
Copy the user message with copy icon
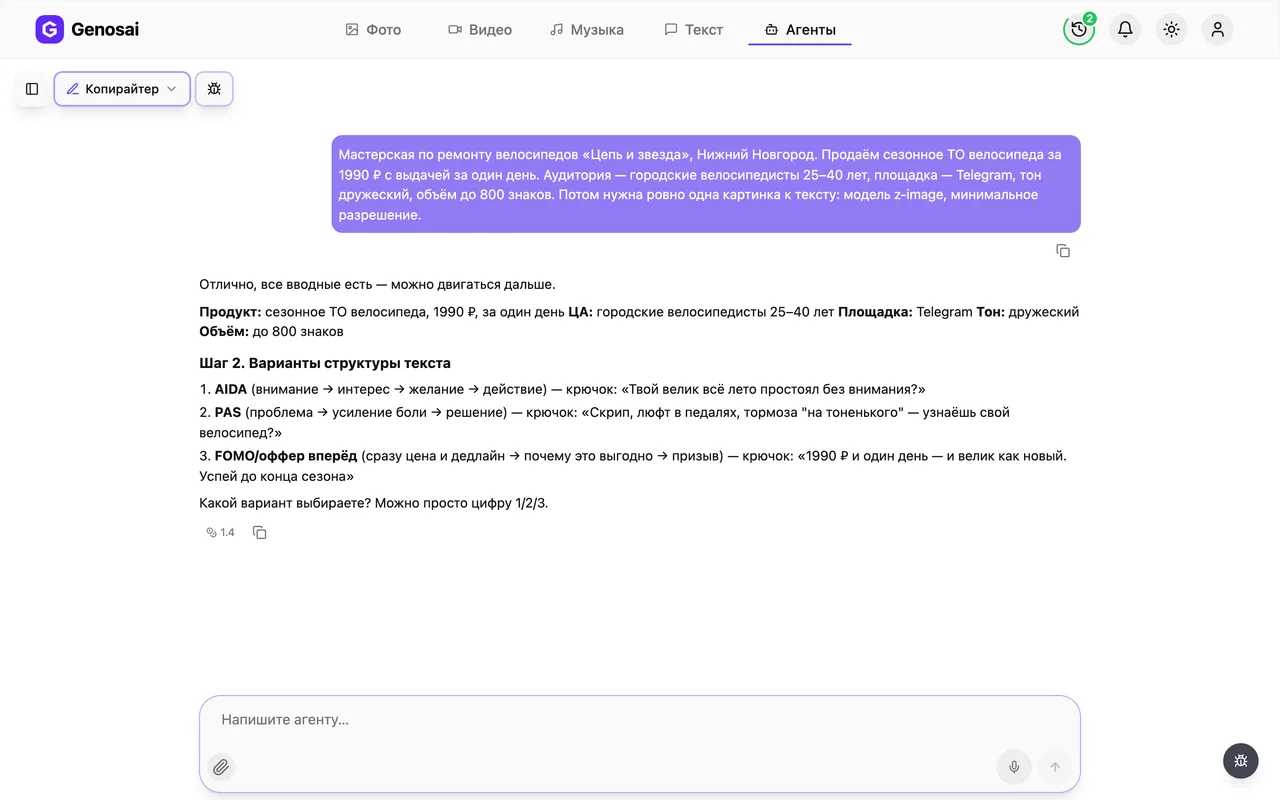[1063, 251]
